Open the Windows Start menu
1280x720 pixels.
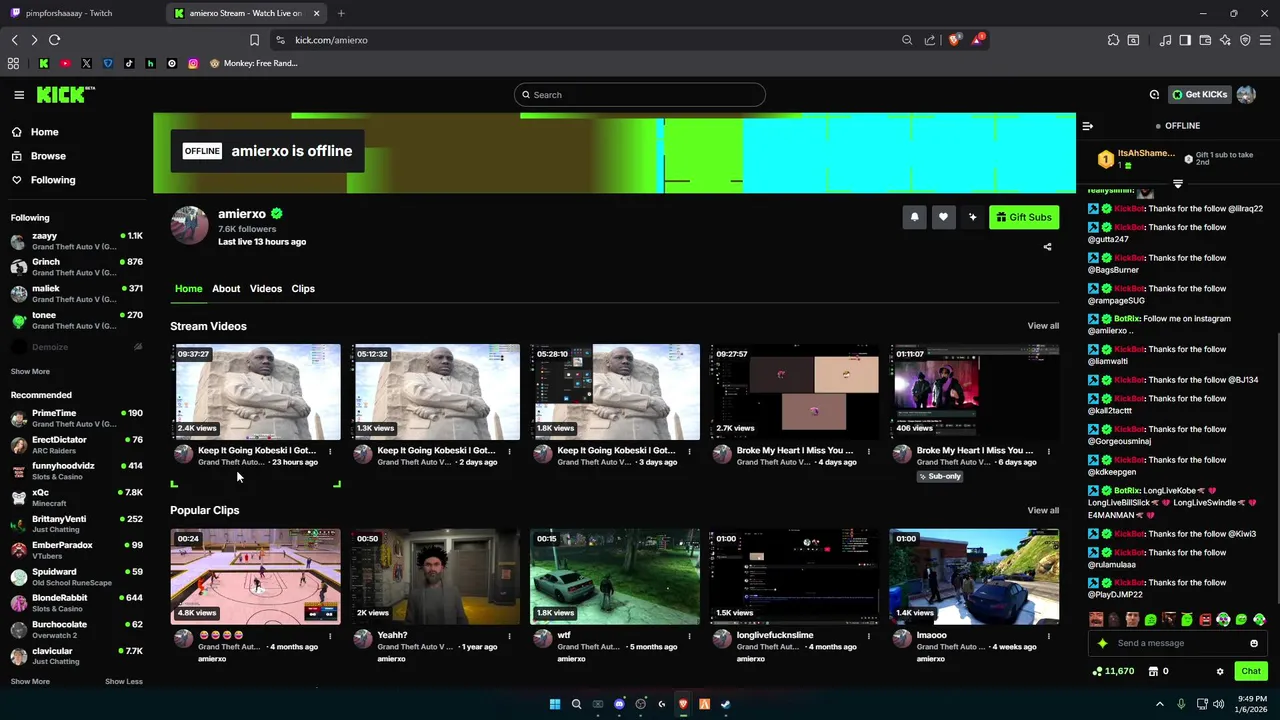point(555,704)
